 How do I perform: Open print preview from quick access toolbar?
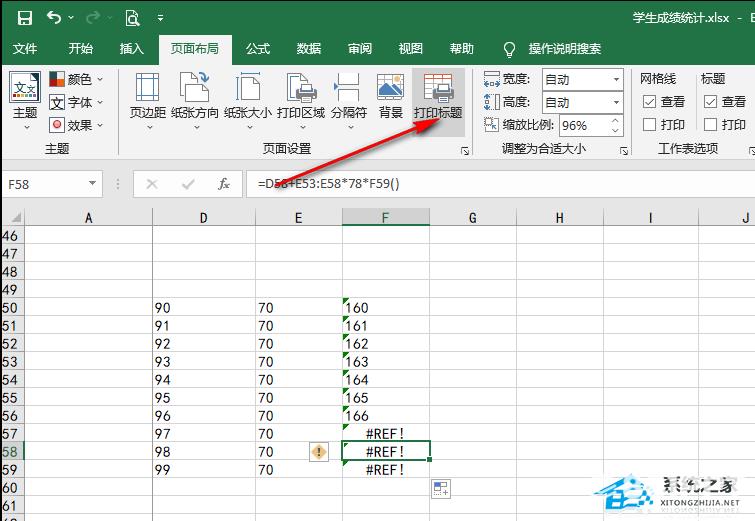pos(132,18)
